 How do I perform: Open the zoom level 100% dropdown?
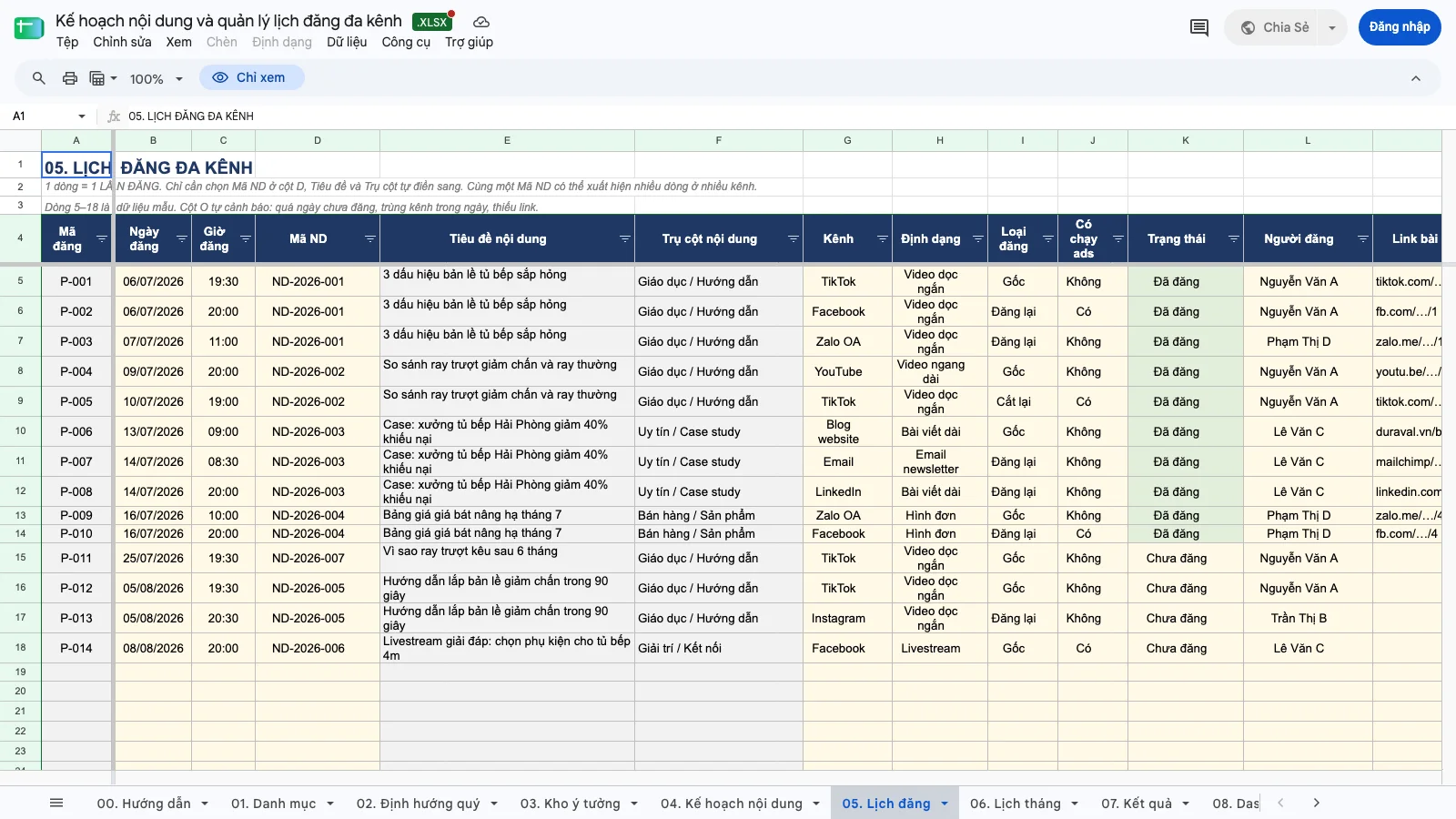(157, 79)
